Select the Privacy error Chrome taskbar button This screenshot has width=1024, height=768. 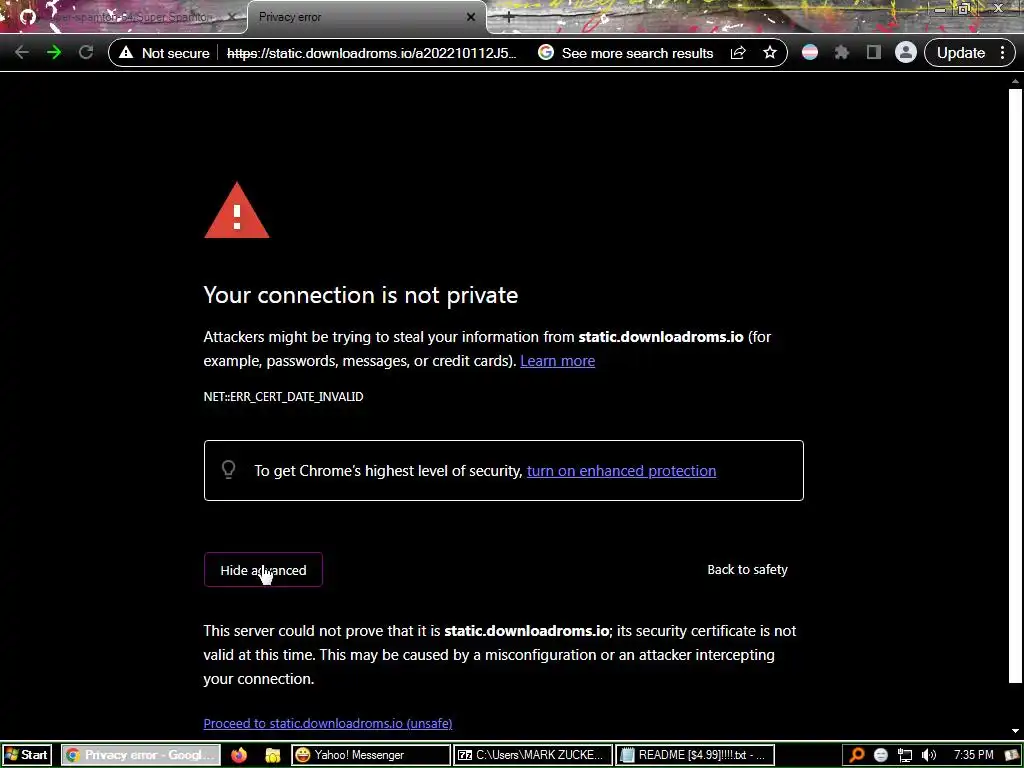point(141,755)
